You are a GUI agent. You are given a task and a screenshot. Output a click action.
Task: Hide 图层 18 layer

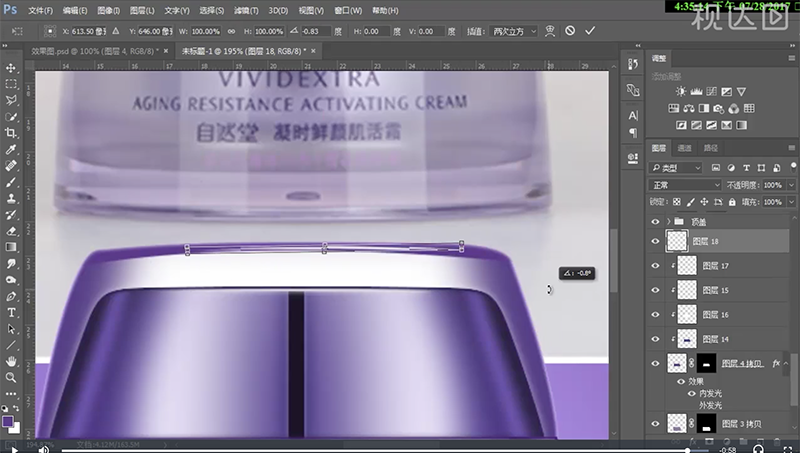[656, 241]
